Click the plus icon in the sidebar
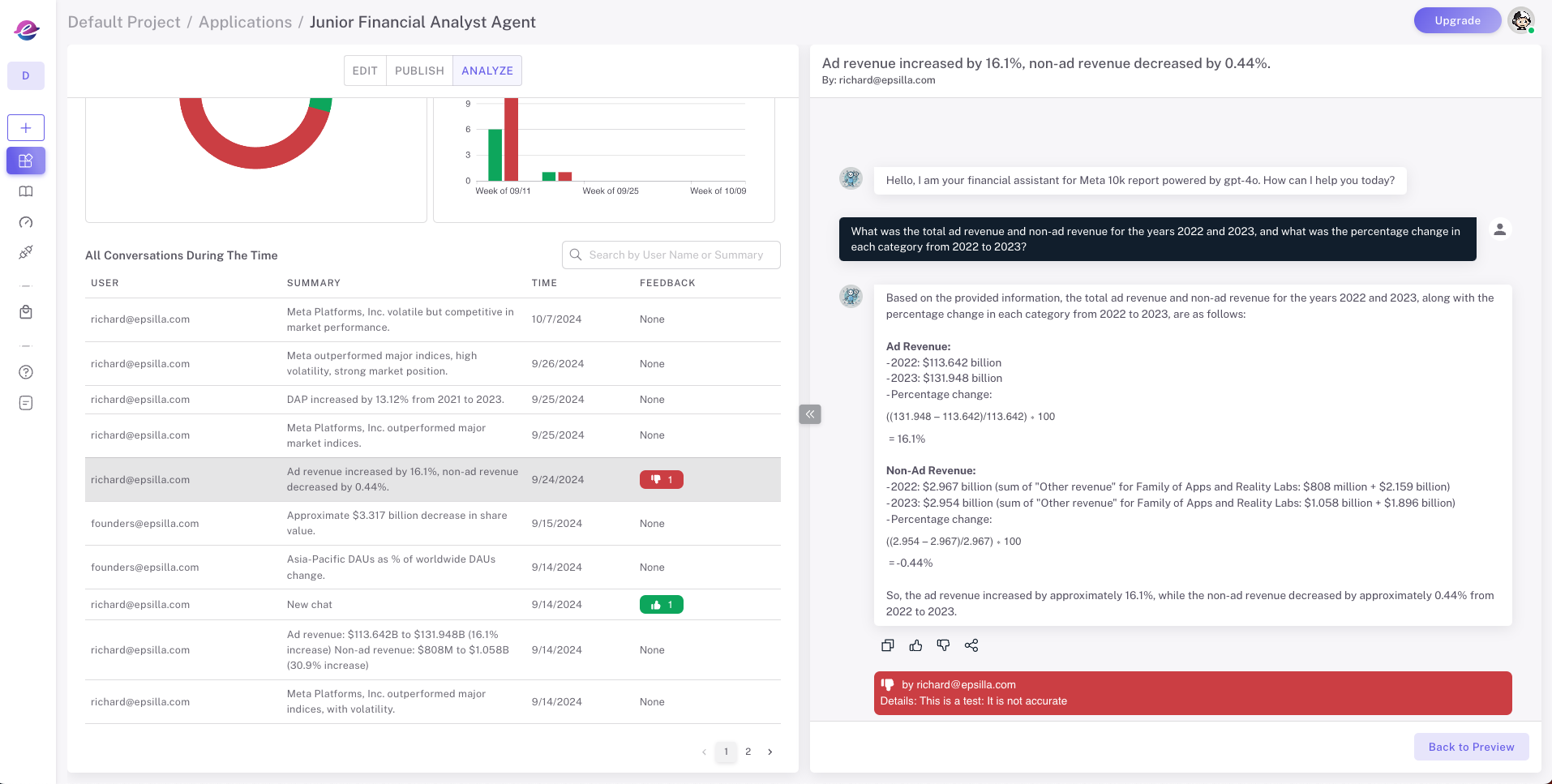Screen dimensions: 1552x784 pos(26,128)
